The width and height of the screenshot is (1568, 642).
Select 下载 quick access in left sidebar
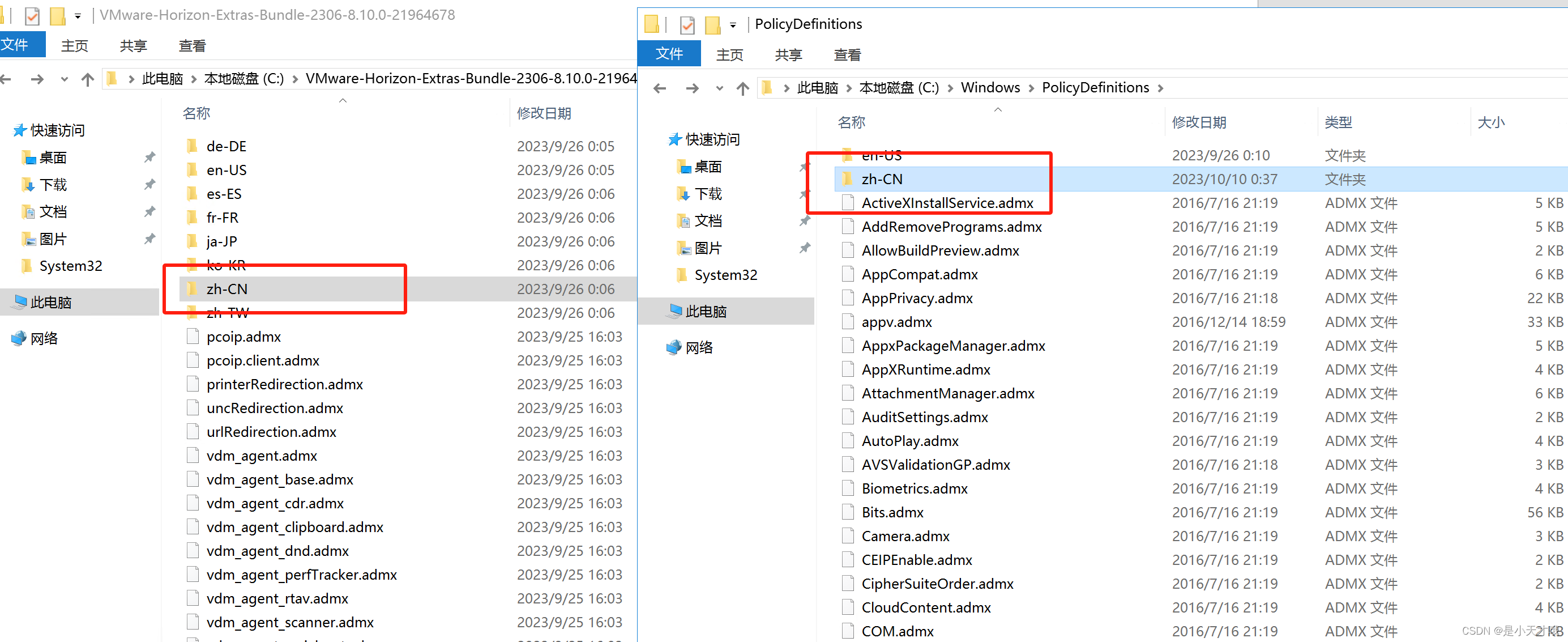point(52,185)
